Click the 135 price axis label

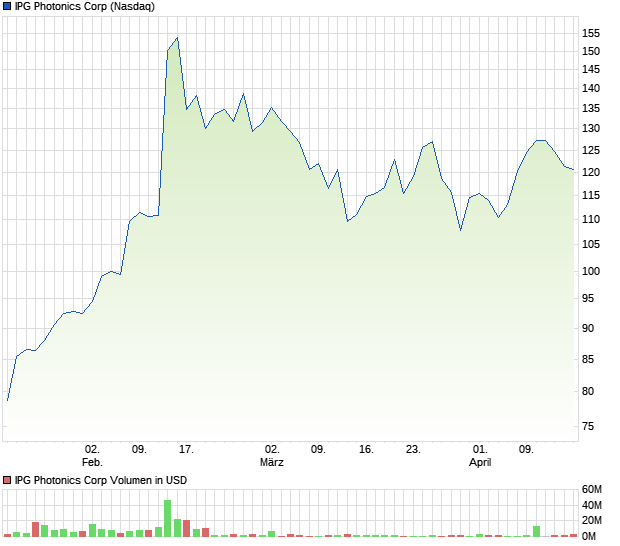(x=591, y=108)
